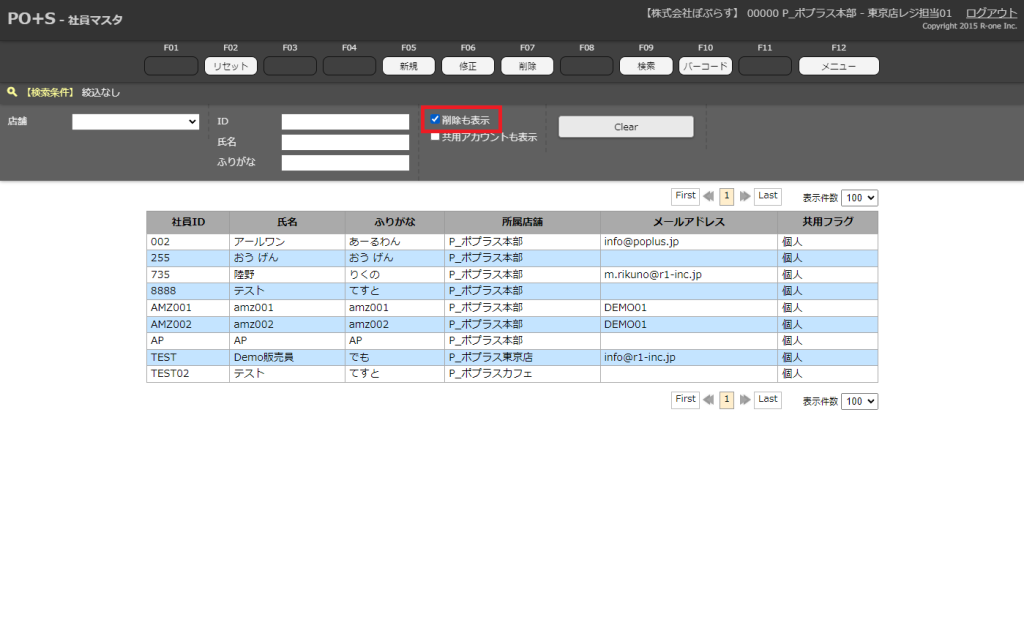
Task: Click the bottom pagination previous arrow
Action: [709, 400]
